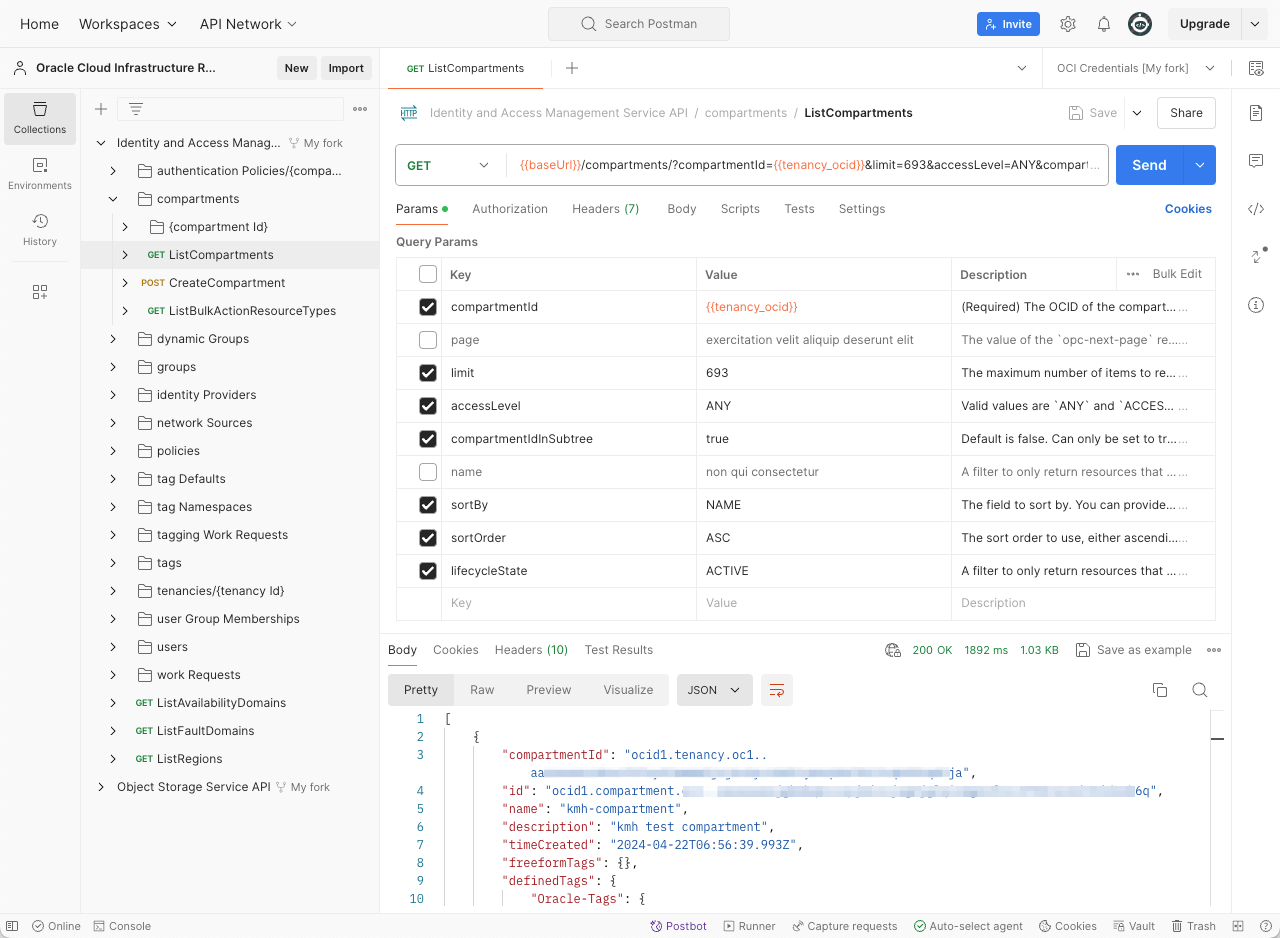Uncheck the lifecycleState parameter
This screenshot has height=938, width=1280.
coord(428,571)
